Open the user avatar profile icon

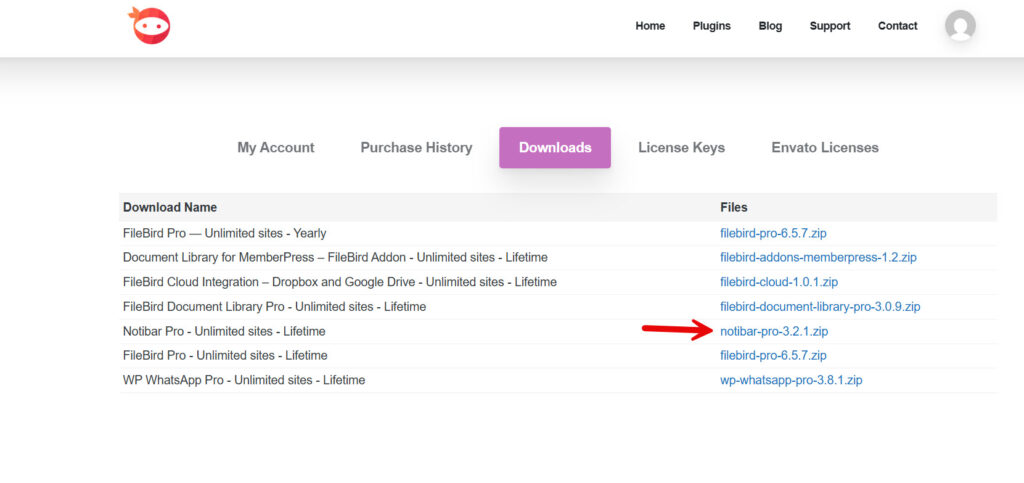click(960, 25)
